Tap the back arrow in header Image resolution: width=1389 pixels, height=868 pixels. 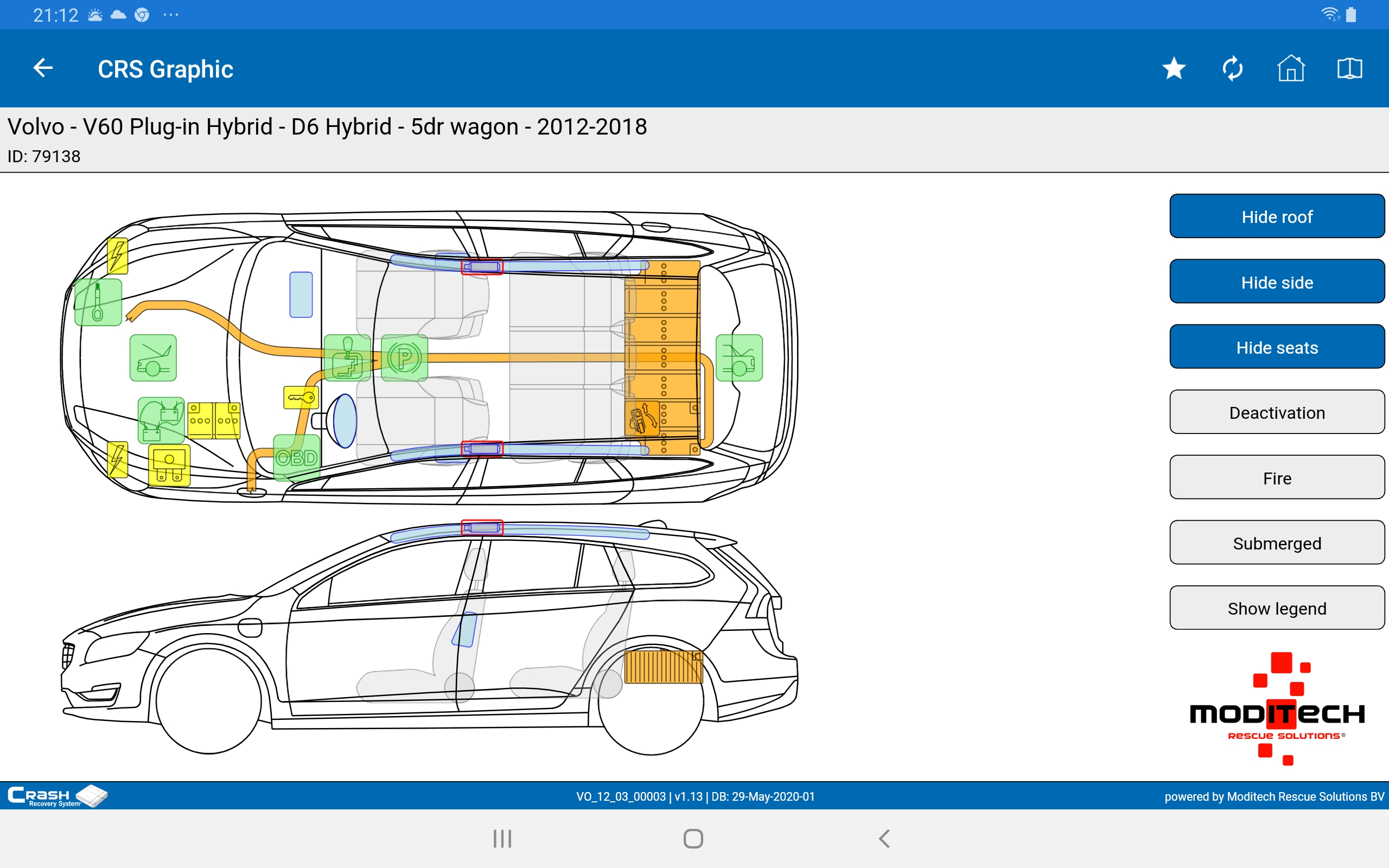coord(43,68)
